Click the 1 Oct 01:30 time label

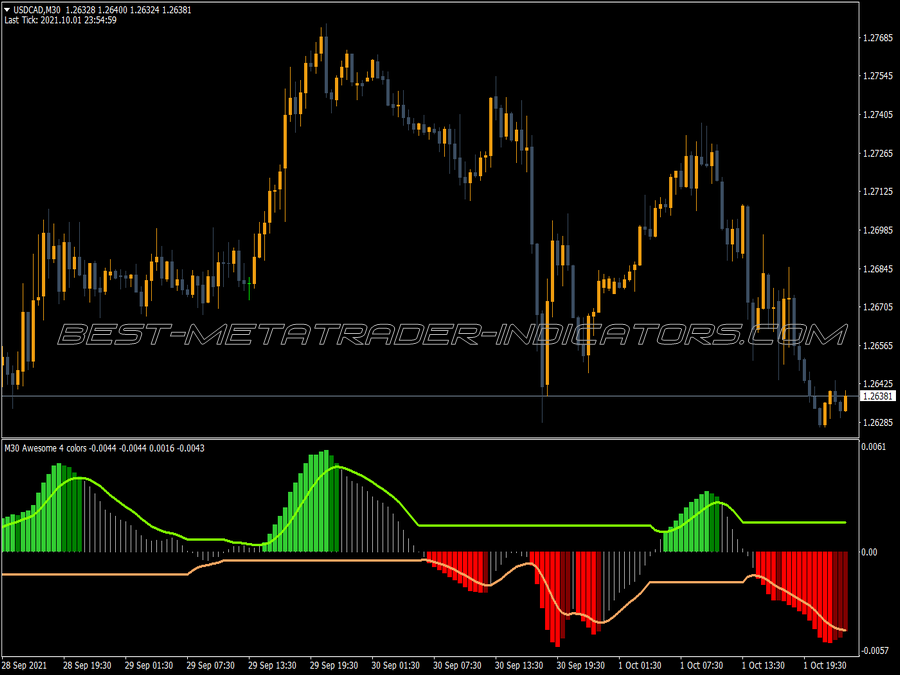point(639,665)
